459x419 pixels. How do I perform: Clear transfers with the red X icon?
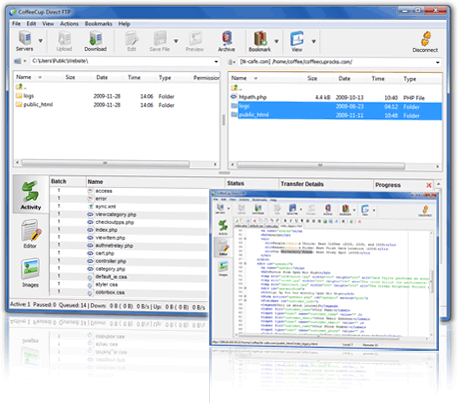click(x=429, y=185)
